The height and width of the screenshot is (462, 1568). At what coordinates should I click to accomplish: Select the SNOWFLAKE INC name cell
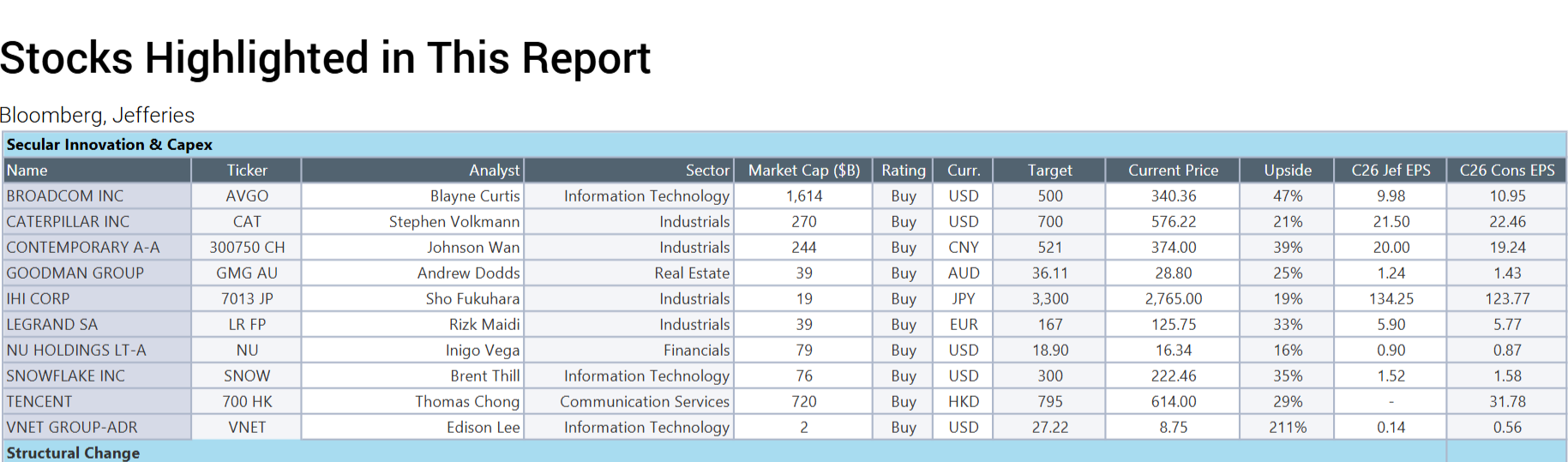66,376
